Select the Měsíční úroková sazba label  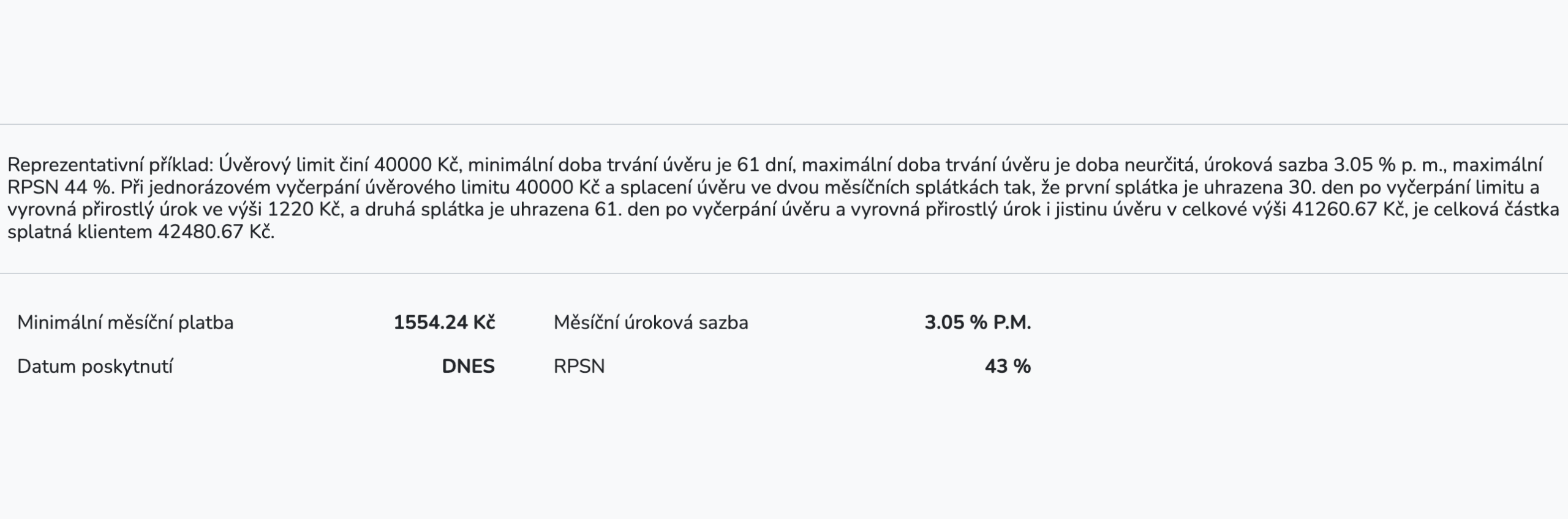tap(651, 323)
